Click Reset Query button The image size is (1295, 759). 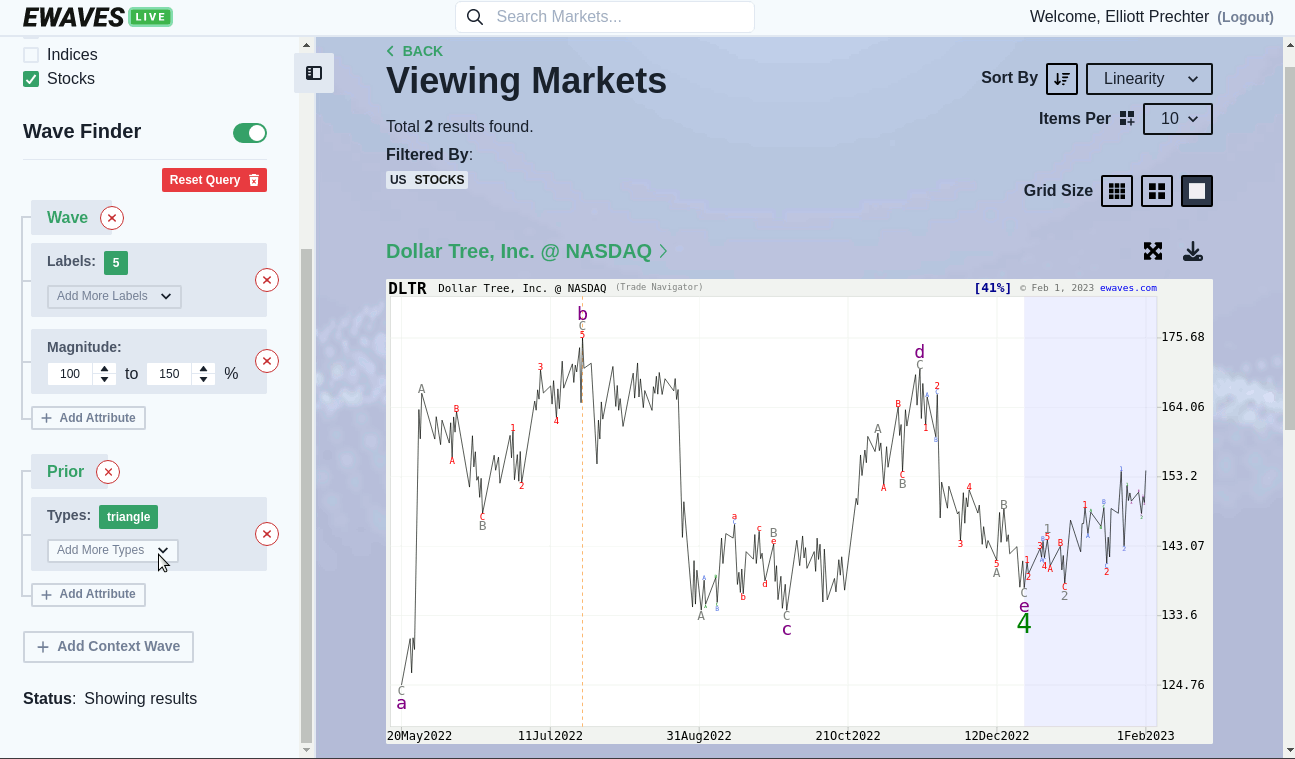214,180
